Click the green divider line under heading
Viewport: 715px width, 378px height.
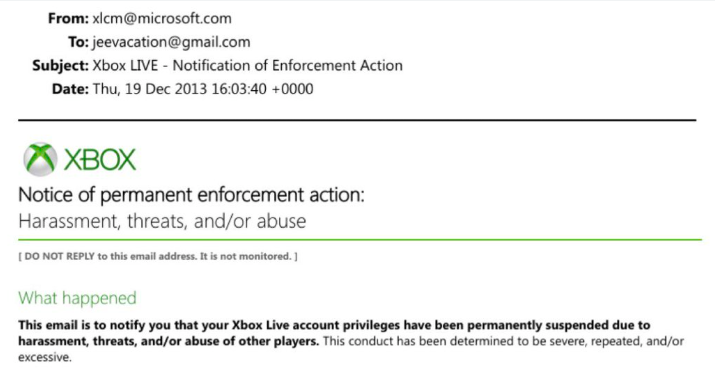(x=360, y=239)
